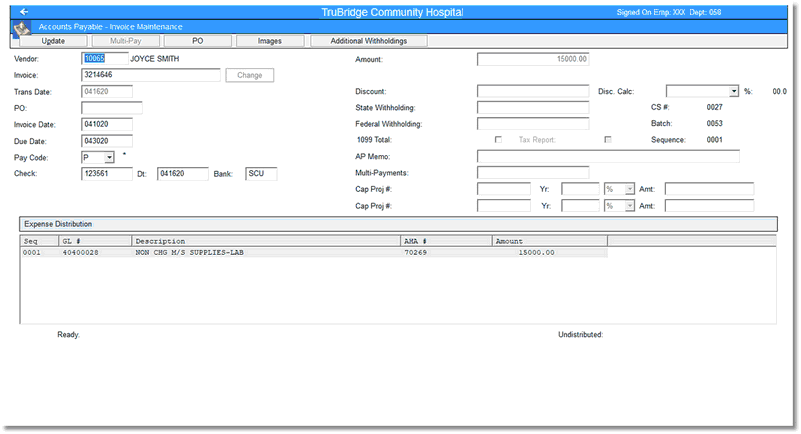Click the Trans Date field

tap(107, 92)
